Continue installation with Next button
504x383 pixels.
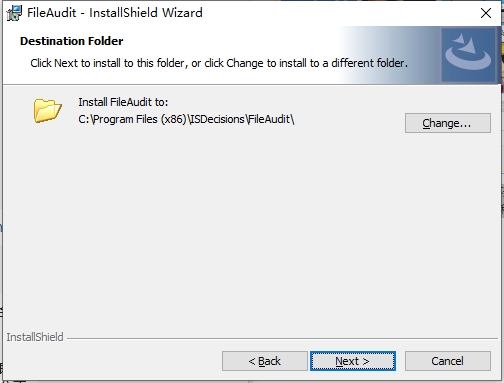353,361
